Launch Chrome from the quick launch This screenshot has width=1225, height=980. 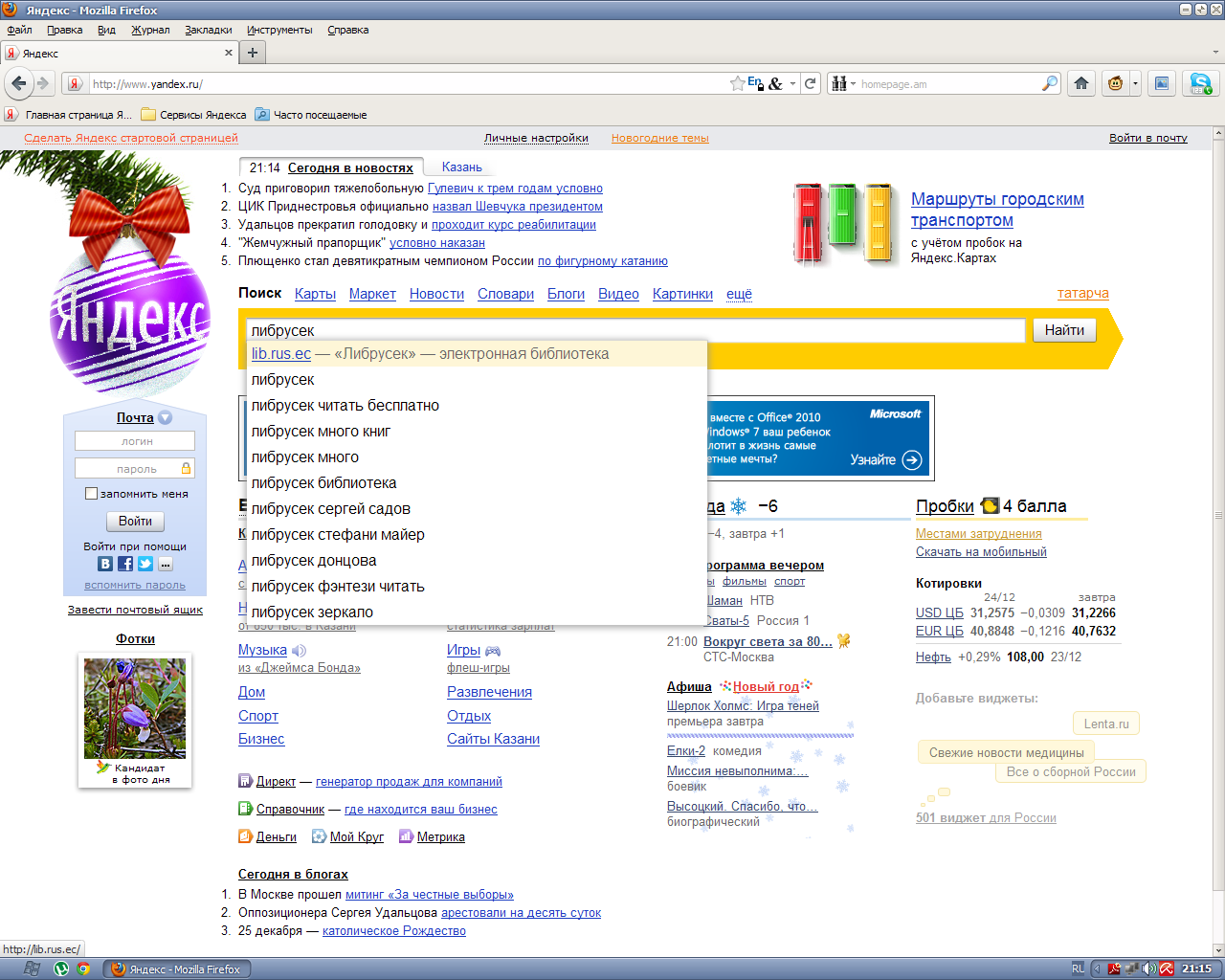[83, 969]
